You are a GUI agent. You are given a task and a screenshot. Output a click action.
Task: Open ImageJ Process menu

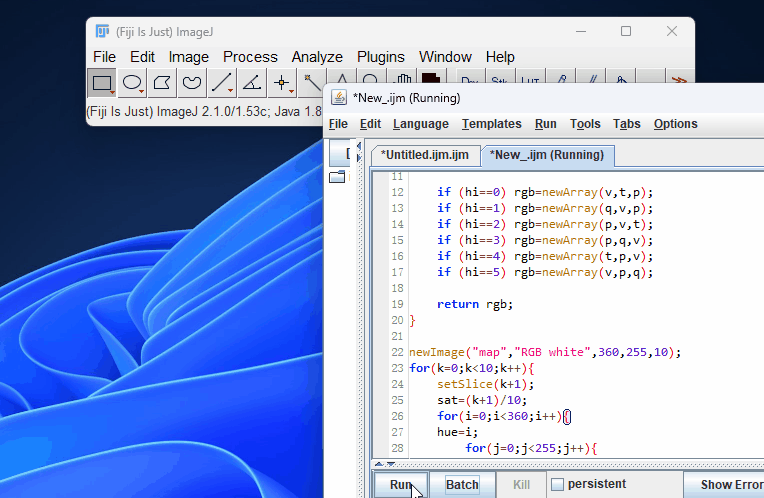(x=250, y=57)
